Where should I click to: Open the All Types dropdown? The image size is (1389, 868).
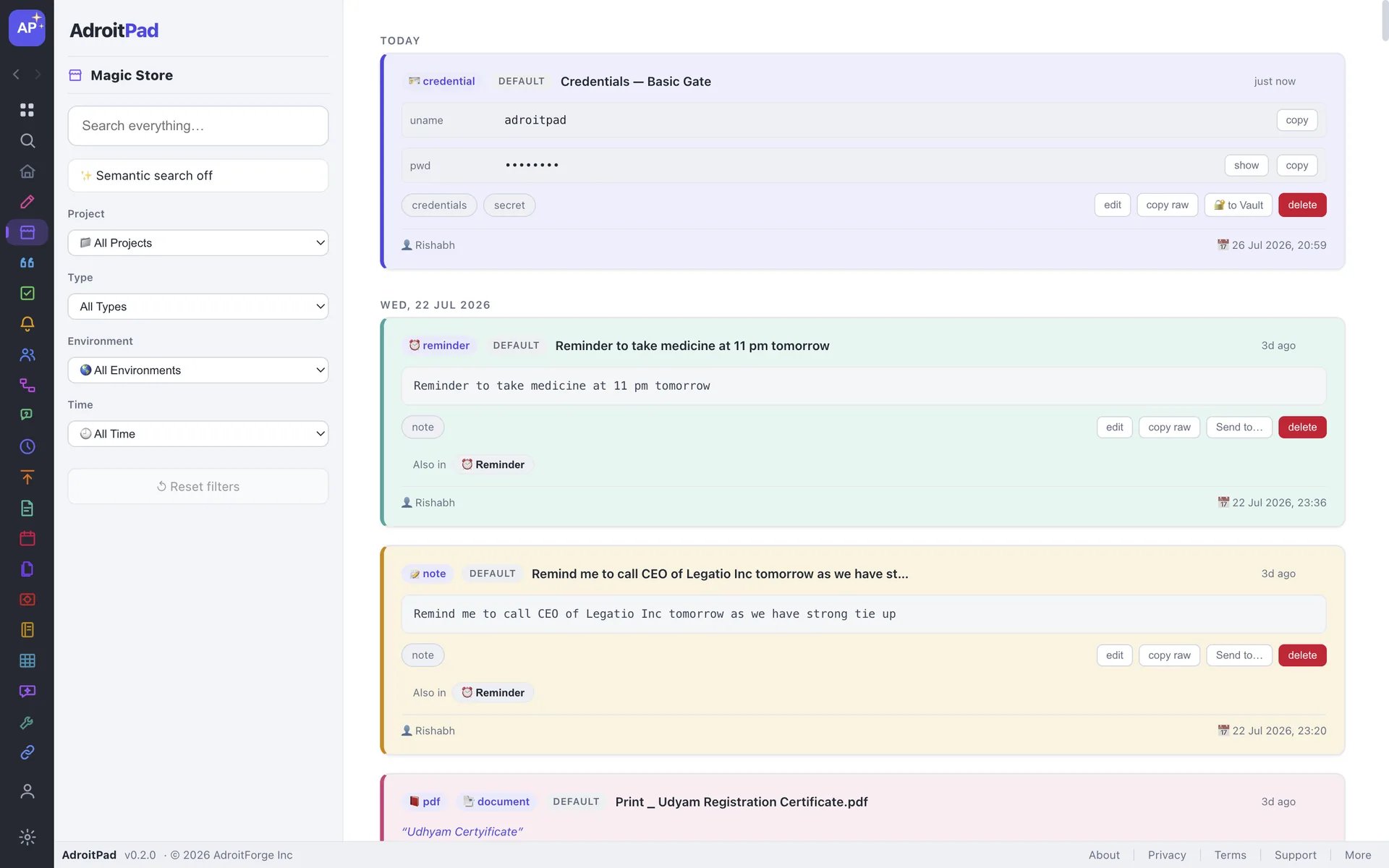coord(197,307)
